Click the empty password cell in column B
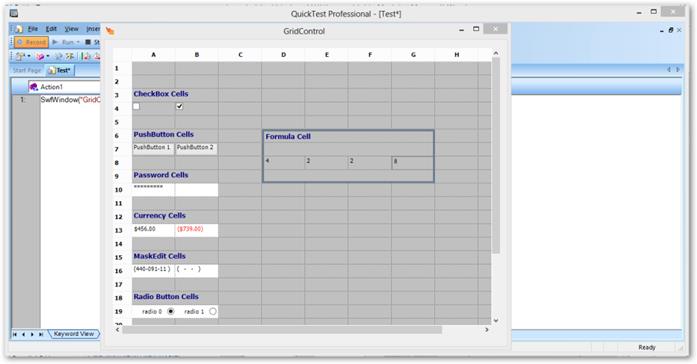 196,189
